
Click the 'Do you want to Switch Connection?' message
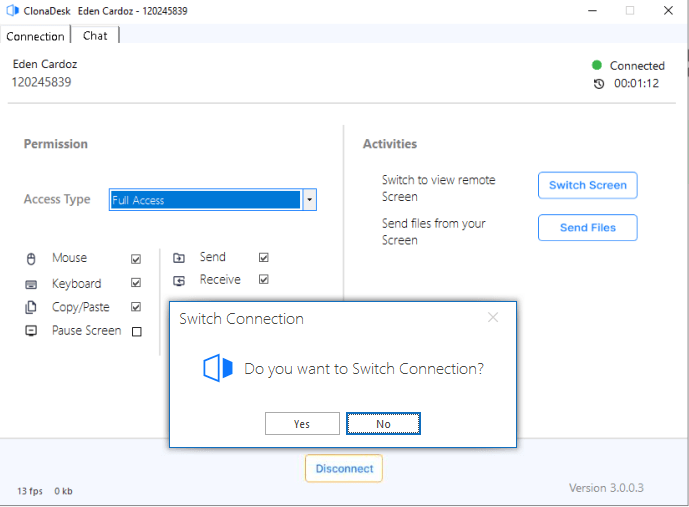364,369
